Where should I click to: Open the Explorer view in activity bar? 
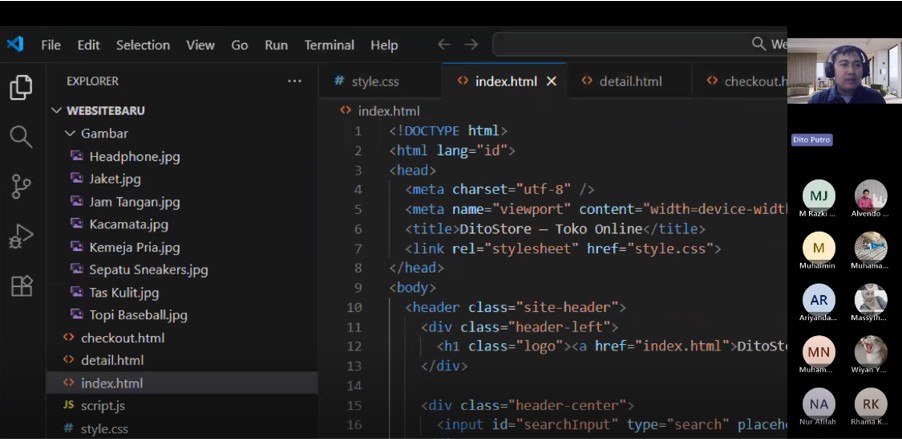click(21, 87)
